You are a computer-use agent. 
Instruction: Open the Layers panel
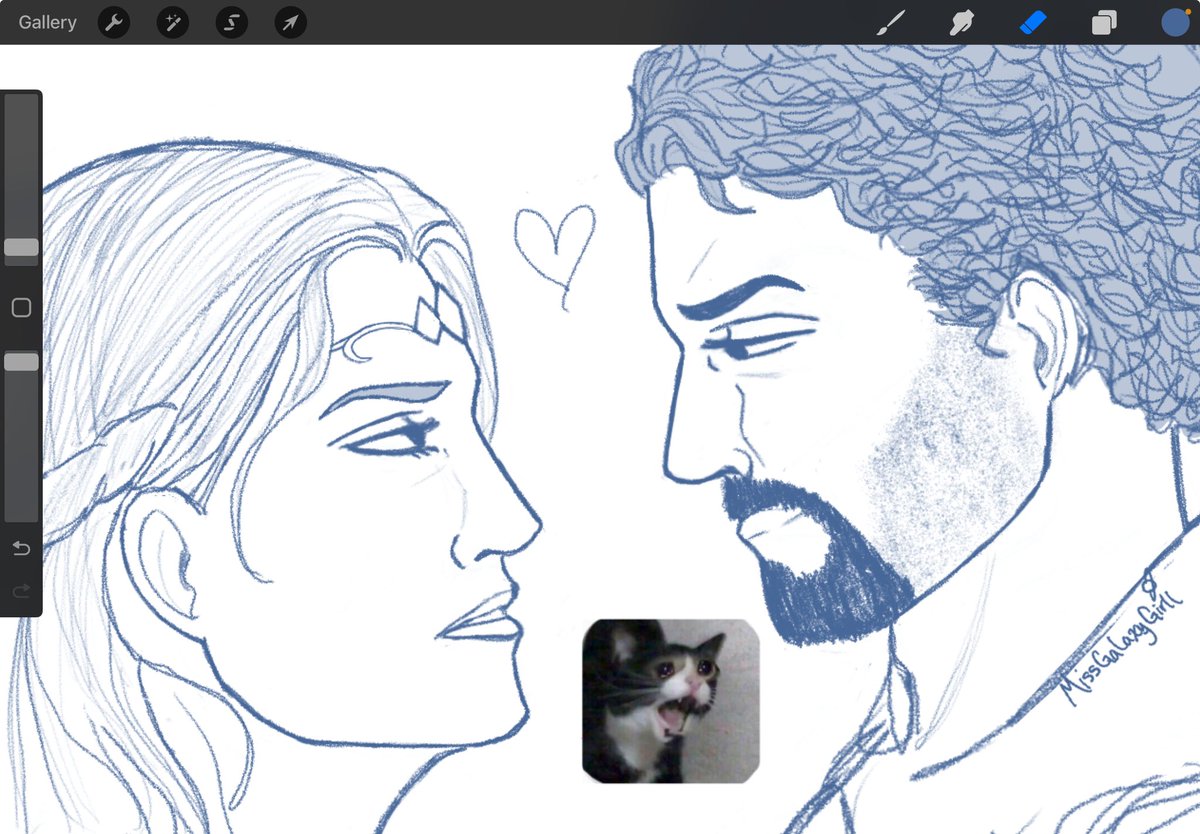(x=1104, y=22)
